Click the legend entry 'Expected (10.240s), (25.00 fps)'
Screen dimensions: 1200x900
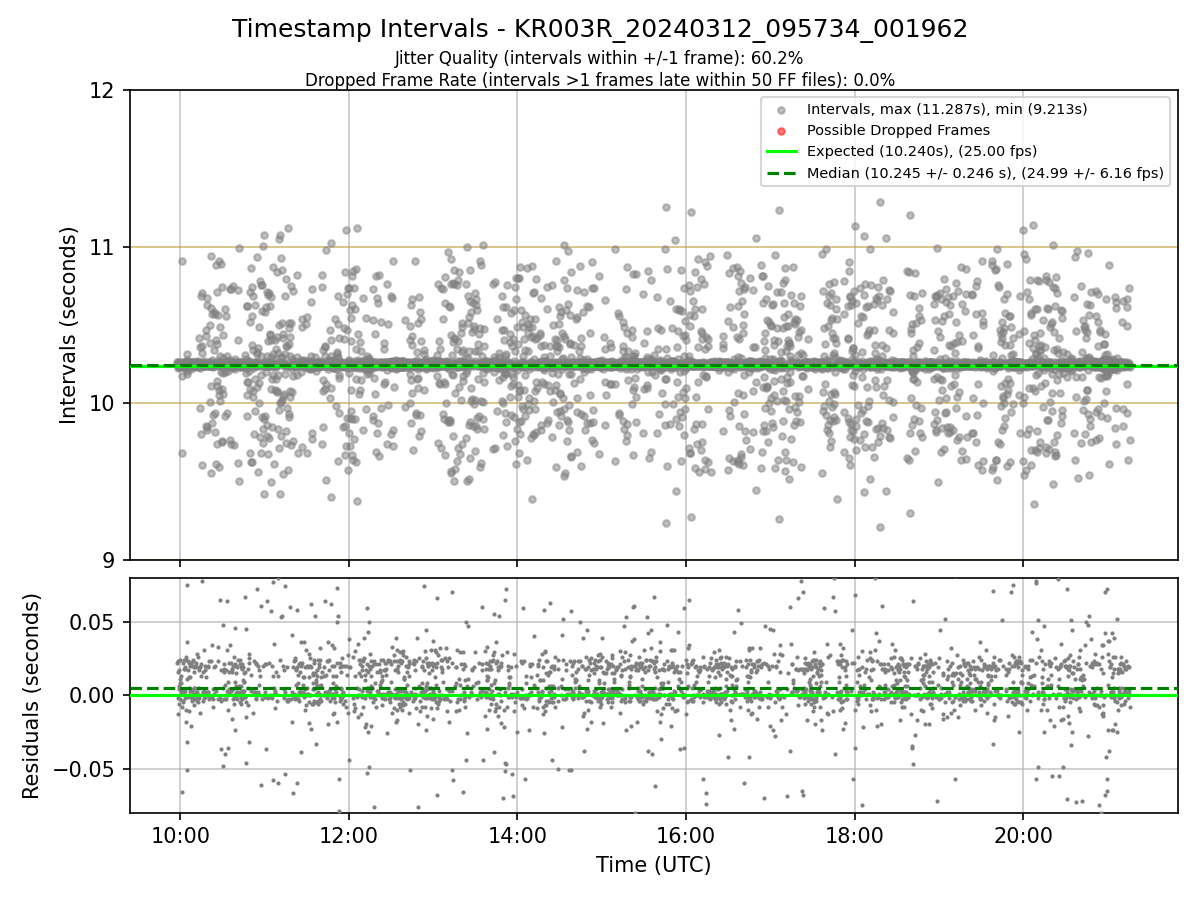pyautogui.click(x=921, y=152)
